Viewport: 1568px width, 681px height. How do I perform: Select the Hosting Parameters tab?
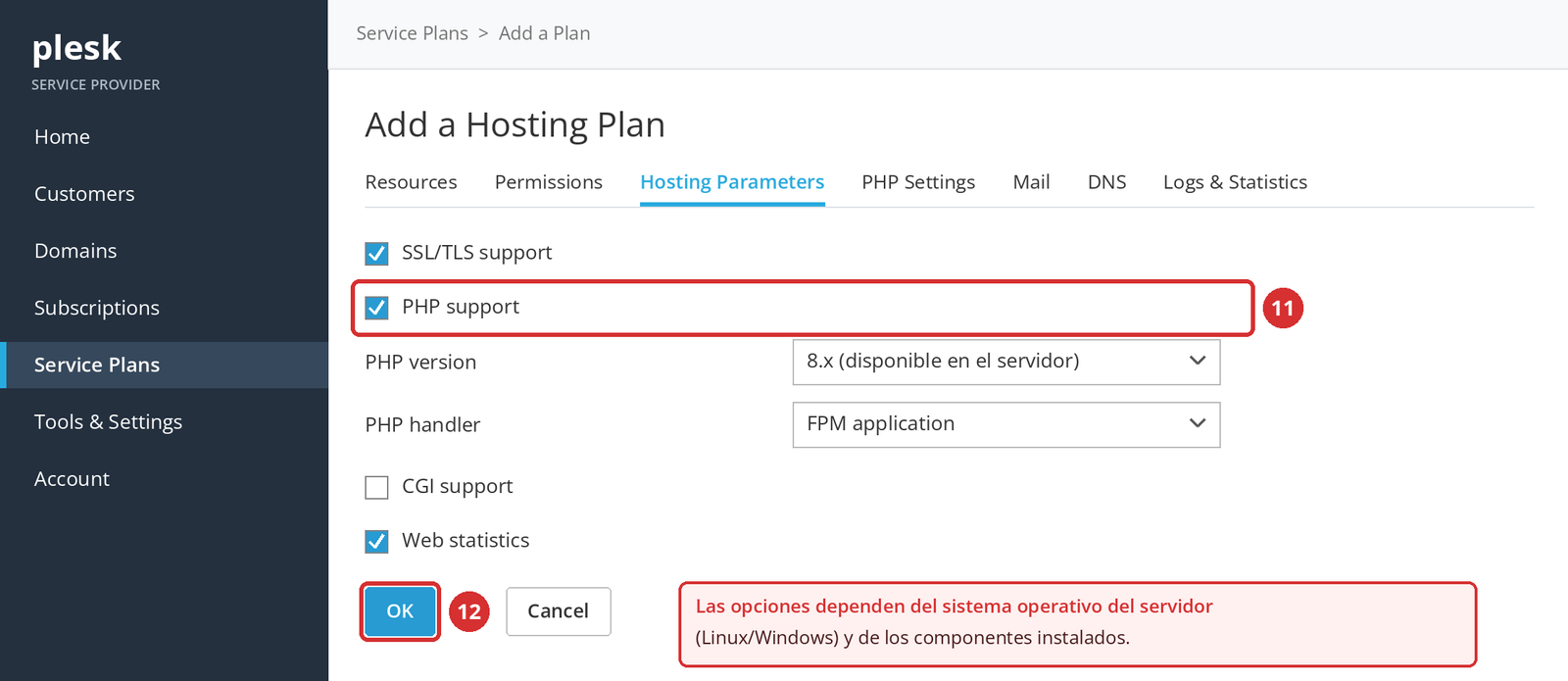[x=732, y=182]
